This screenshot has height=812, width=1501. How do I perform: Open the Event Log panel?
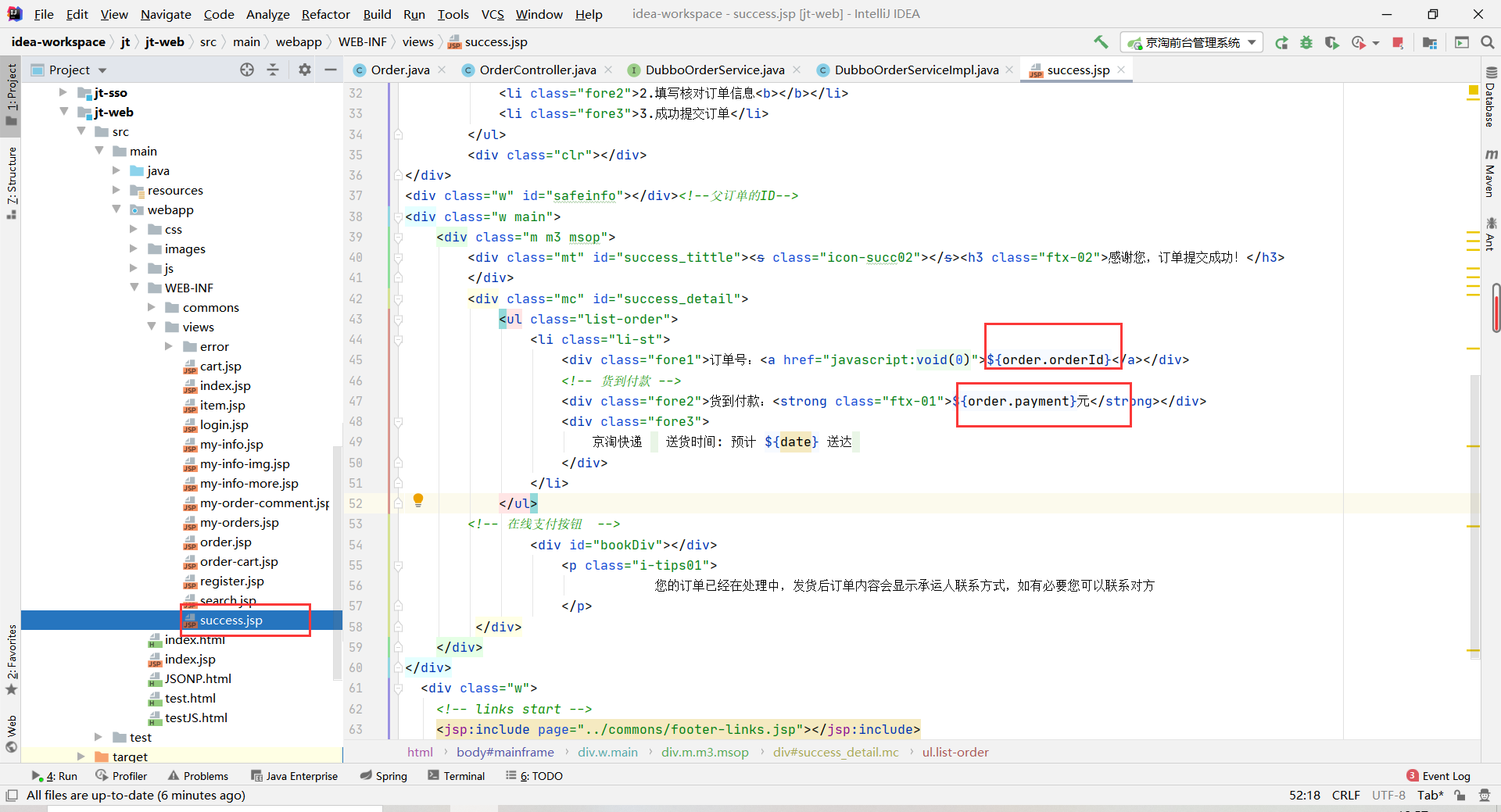[x=1438, y=776]
